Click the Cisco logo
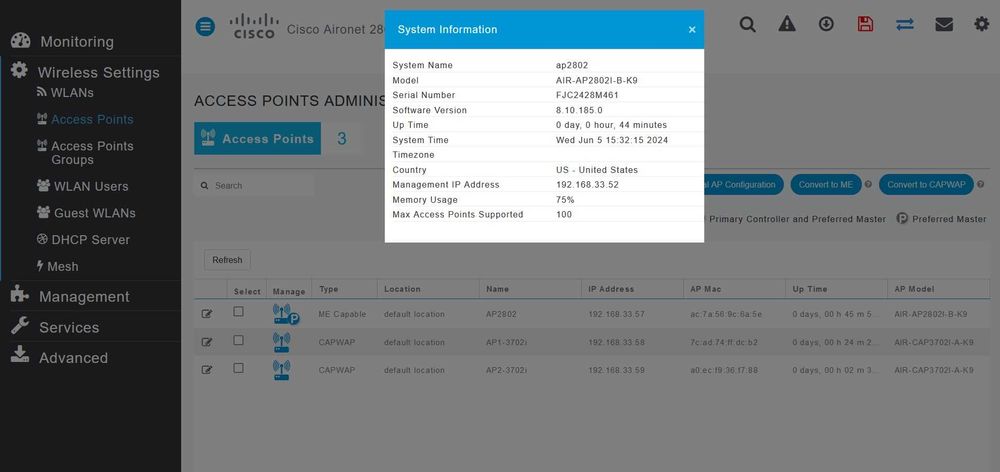 pos(254,27)
